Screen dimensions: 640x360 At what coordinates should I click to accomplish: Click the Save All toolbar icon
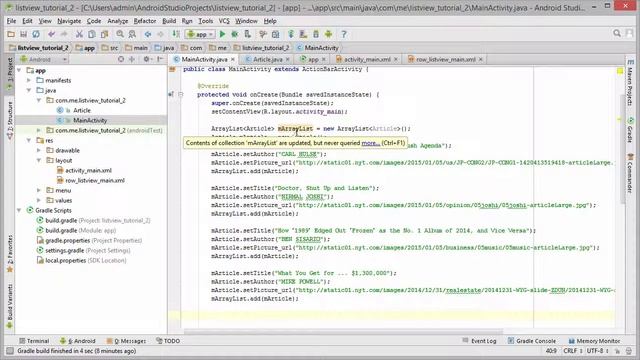pos(24,34)
